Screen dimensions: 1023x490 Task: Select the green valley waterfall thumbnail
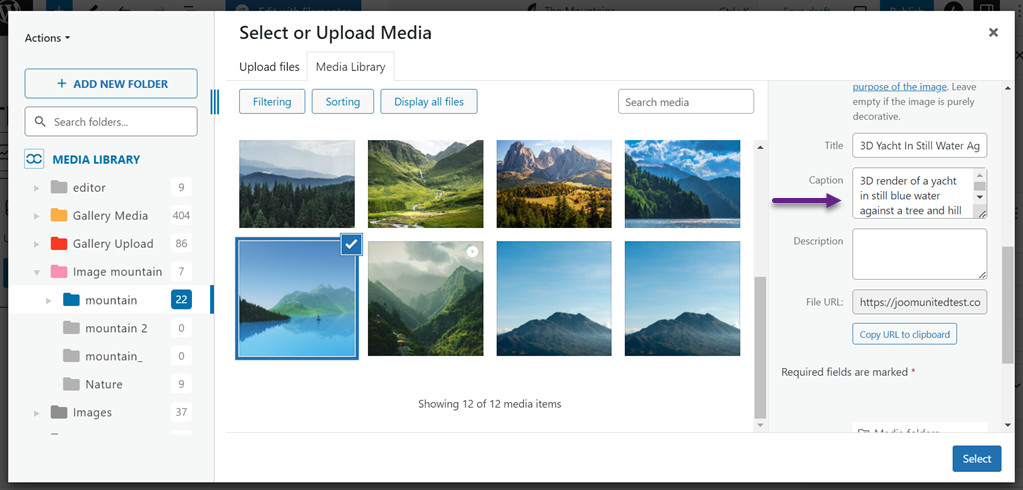[425, 184]
